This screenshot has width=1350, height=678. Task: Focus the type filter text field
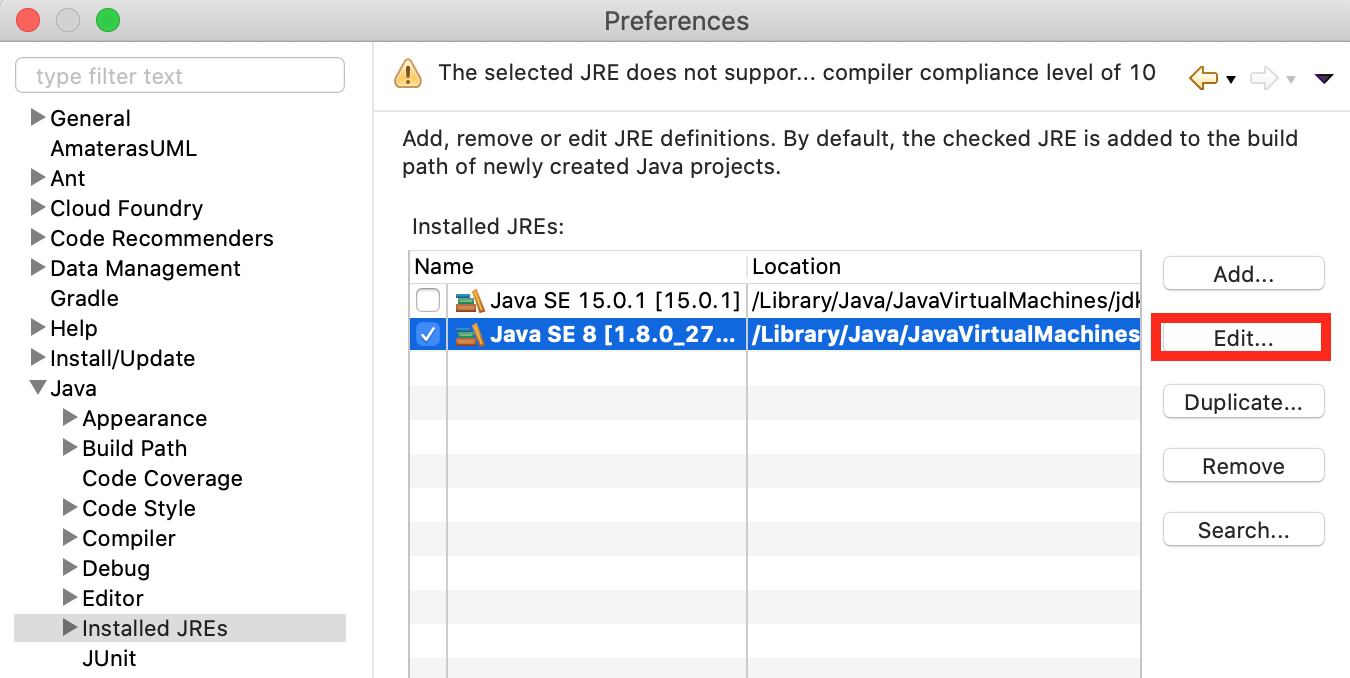click(x=180, y=76)
